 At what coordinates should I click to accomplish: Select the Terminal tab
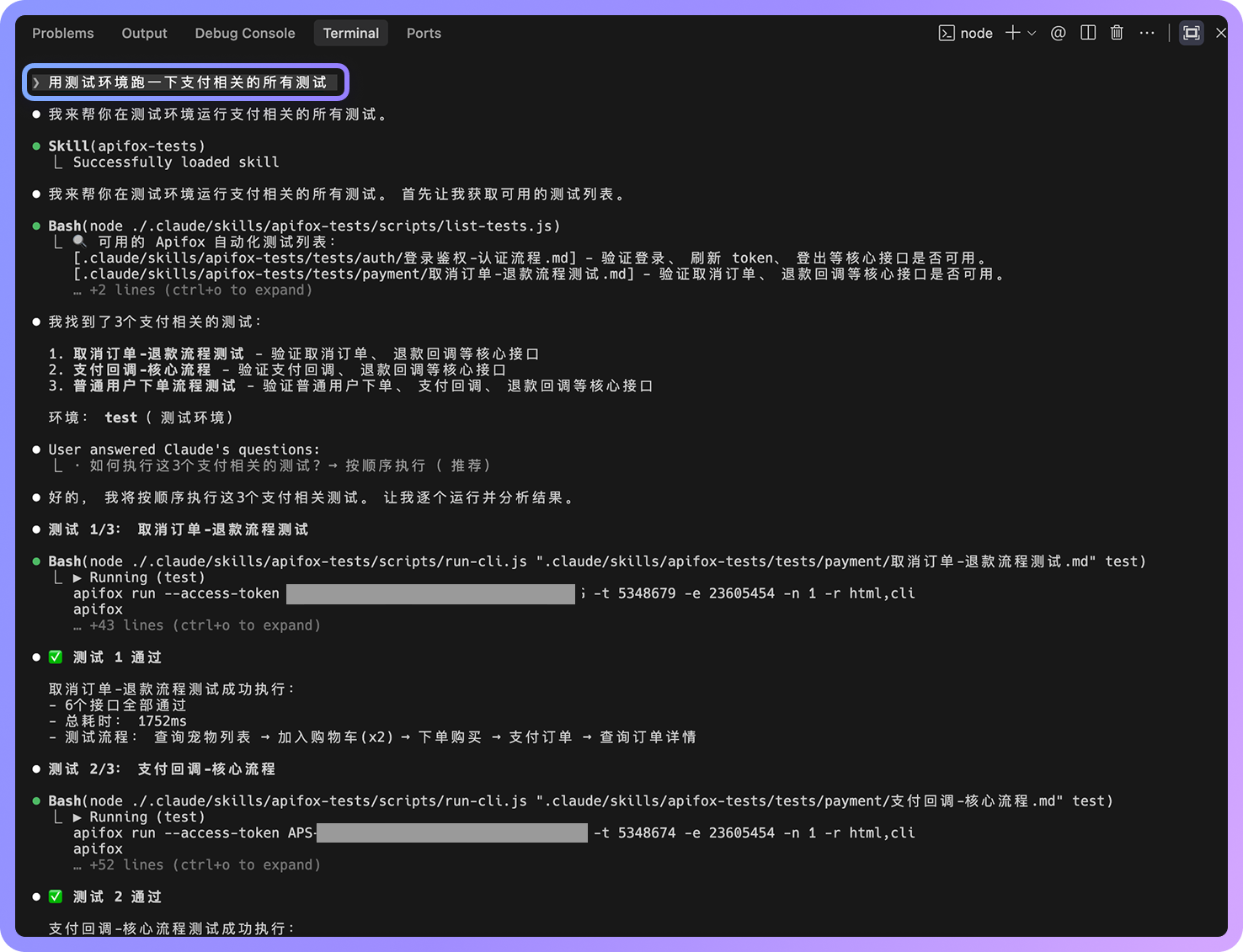pyautogui.click(x=351, y=33)
